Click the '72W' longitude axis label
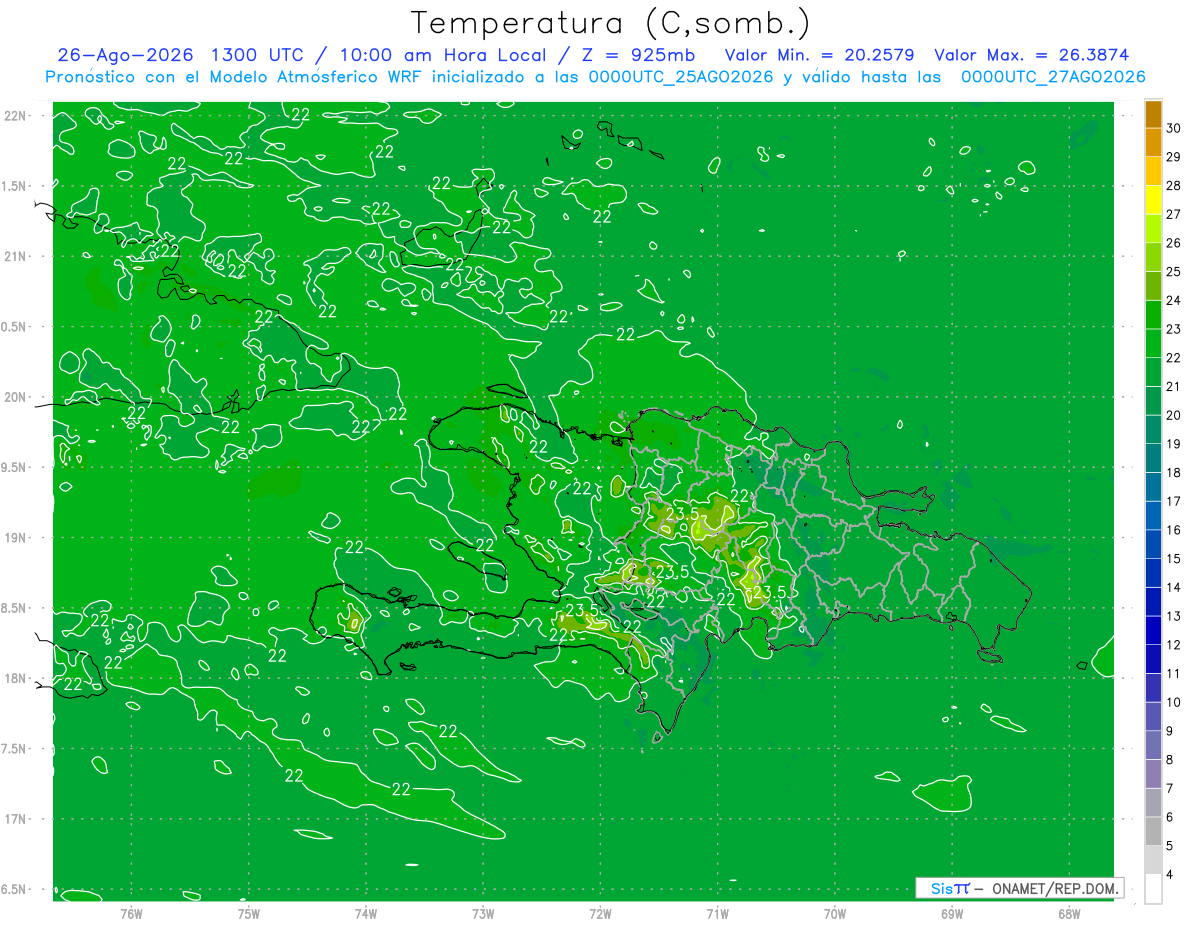1200x927 pixels. click(600, 913)
